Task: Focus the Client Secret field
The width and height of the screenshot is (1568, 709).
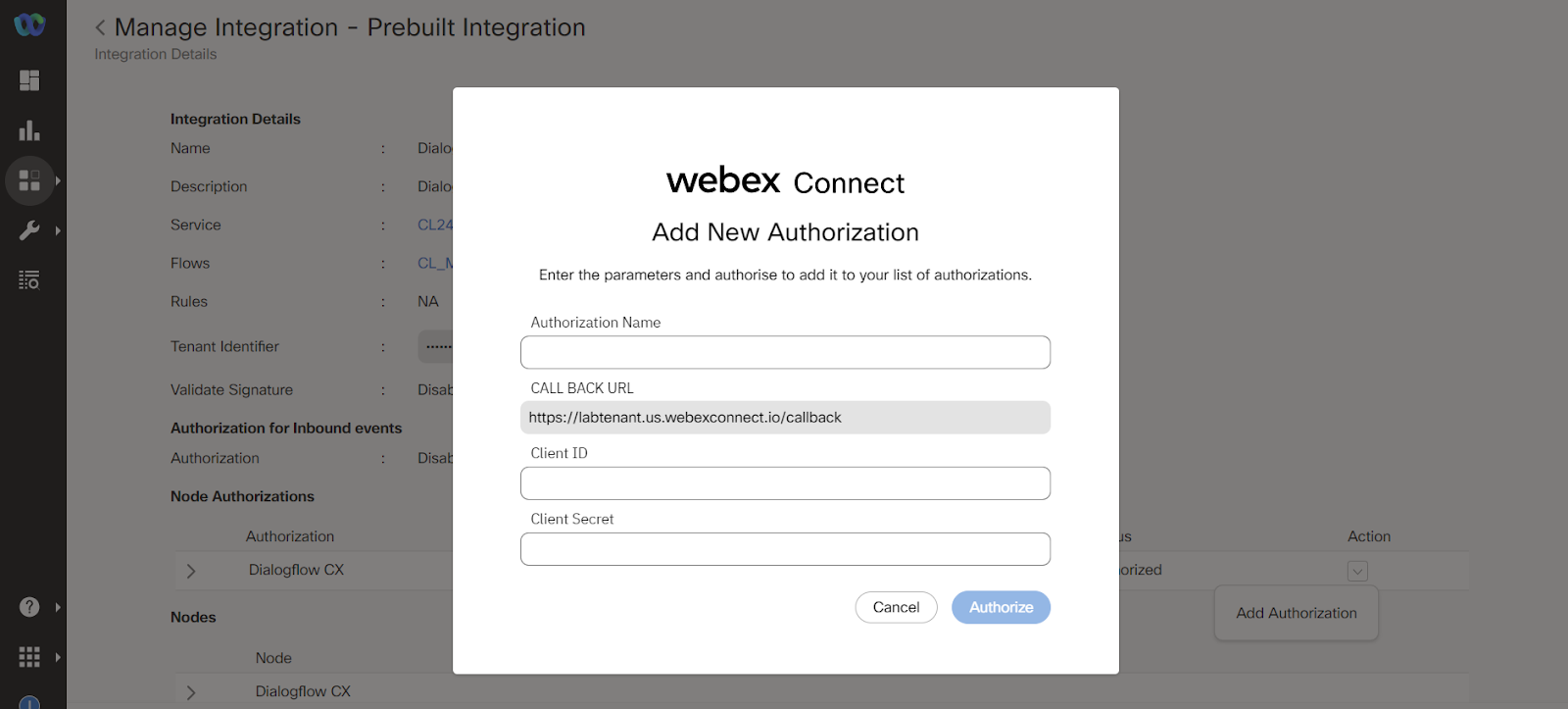Action: 785,549
